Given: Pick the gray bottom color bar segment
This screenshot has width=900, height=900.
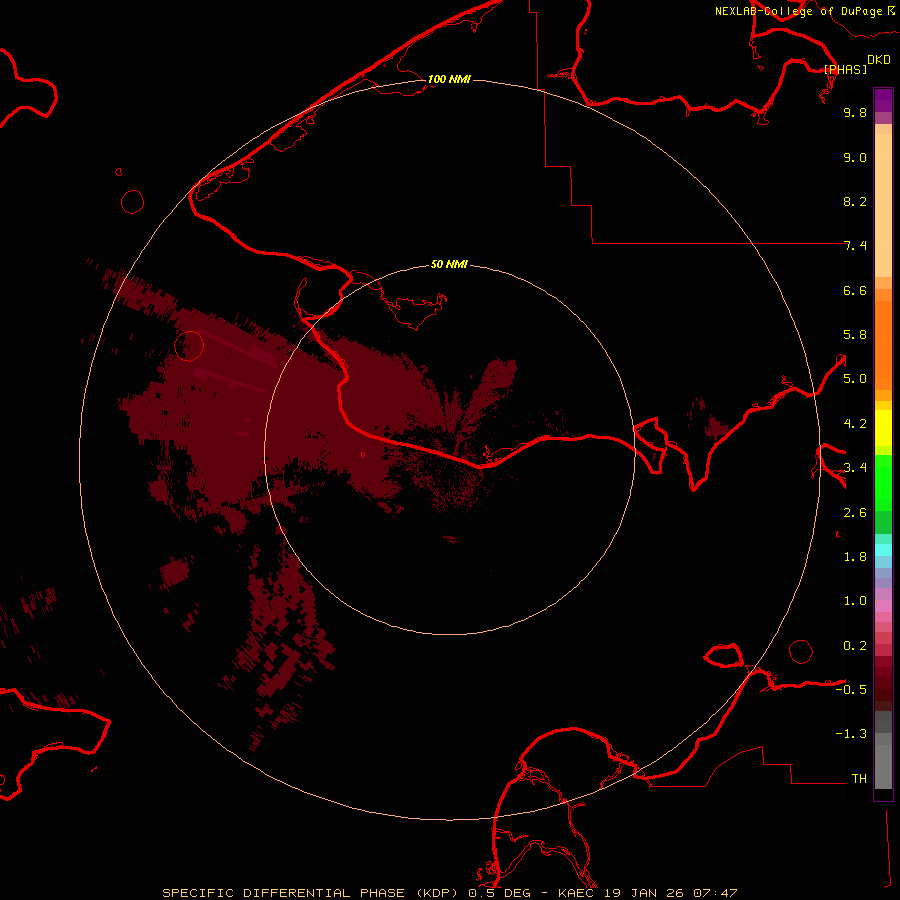Looking at the screenshot, I should click(883, 767).
